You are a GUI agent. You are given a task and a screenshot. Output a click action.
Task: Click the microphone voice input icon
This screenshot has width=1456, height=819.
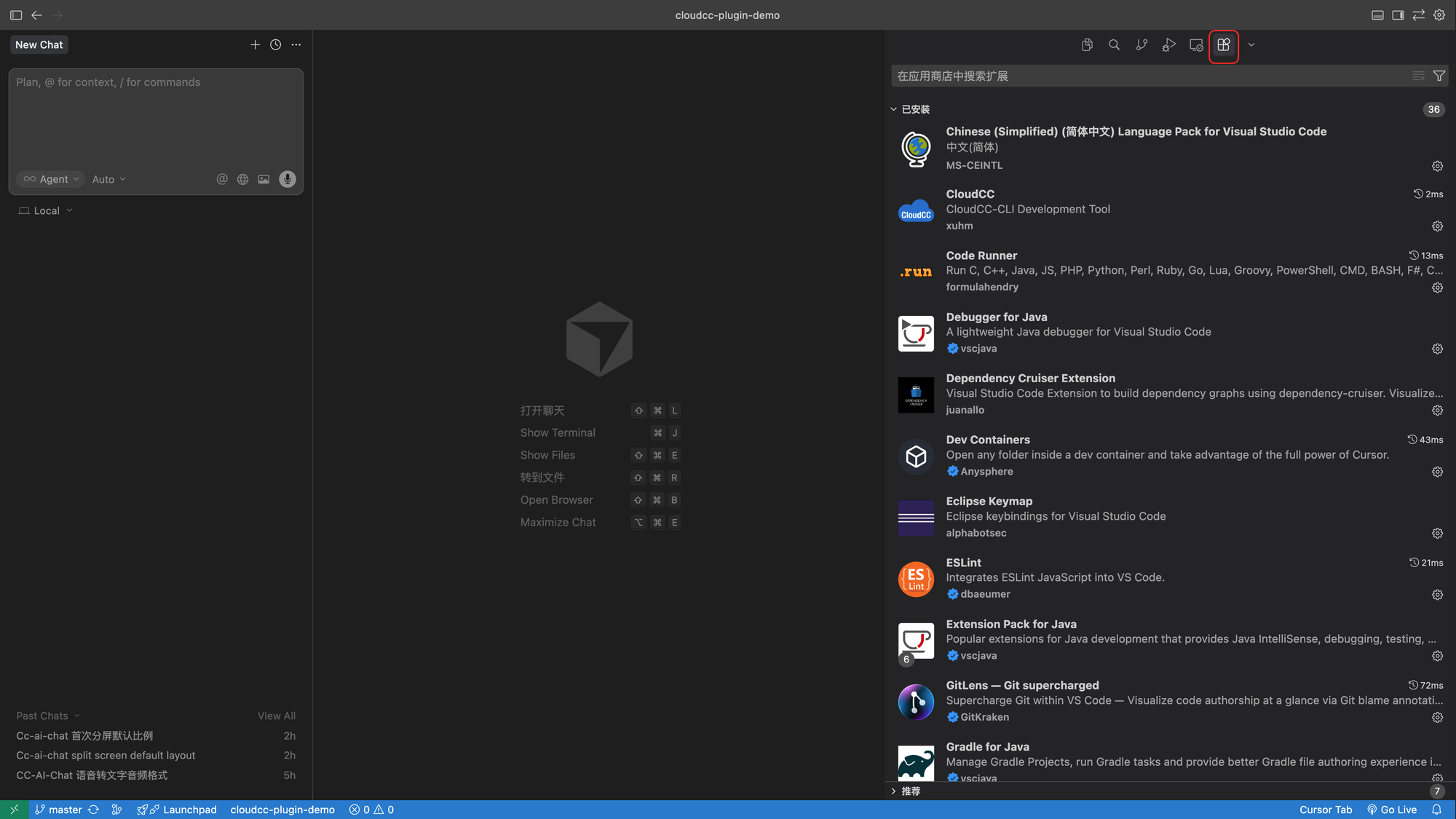click(x=288, y=179)
